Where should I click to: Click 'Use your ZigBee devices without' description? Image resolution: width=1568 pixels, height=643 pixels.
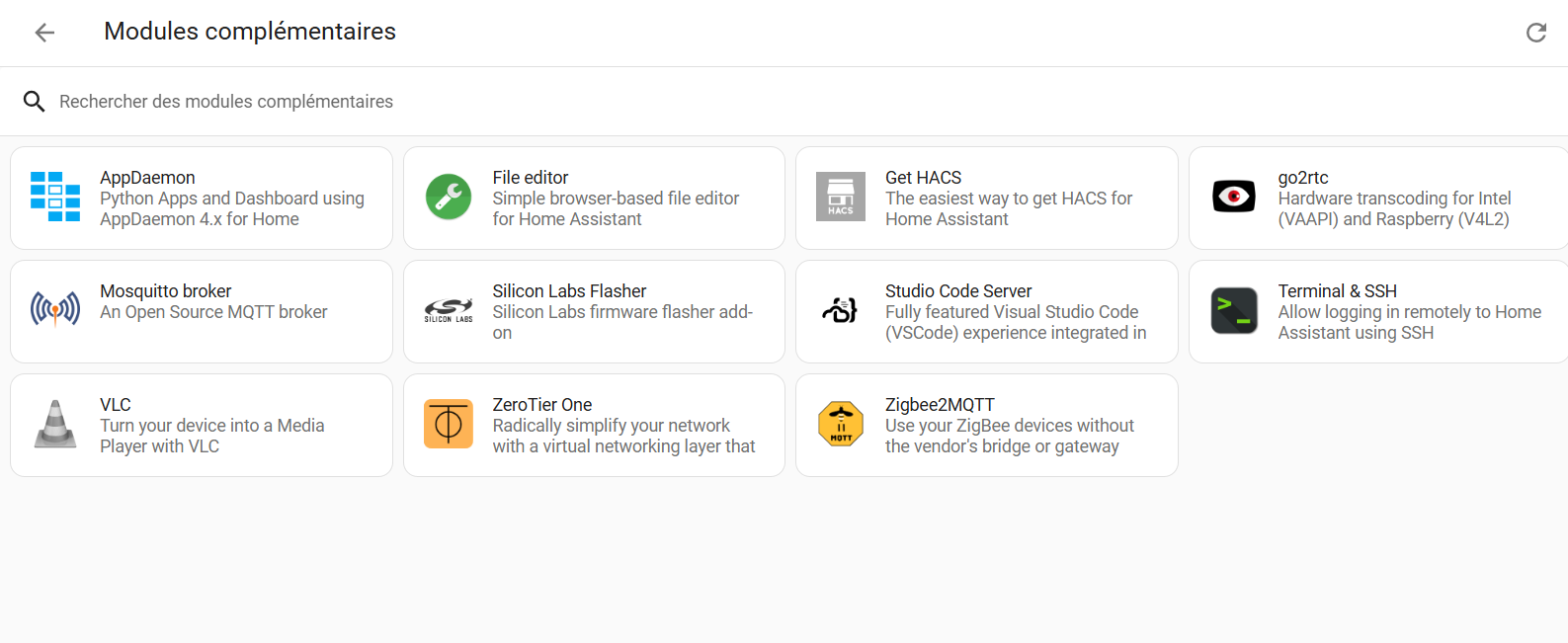tap(1010, 426)
